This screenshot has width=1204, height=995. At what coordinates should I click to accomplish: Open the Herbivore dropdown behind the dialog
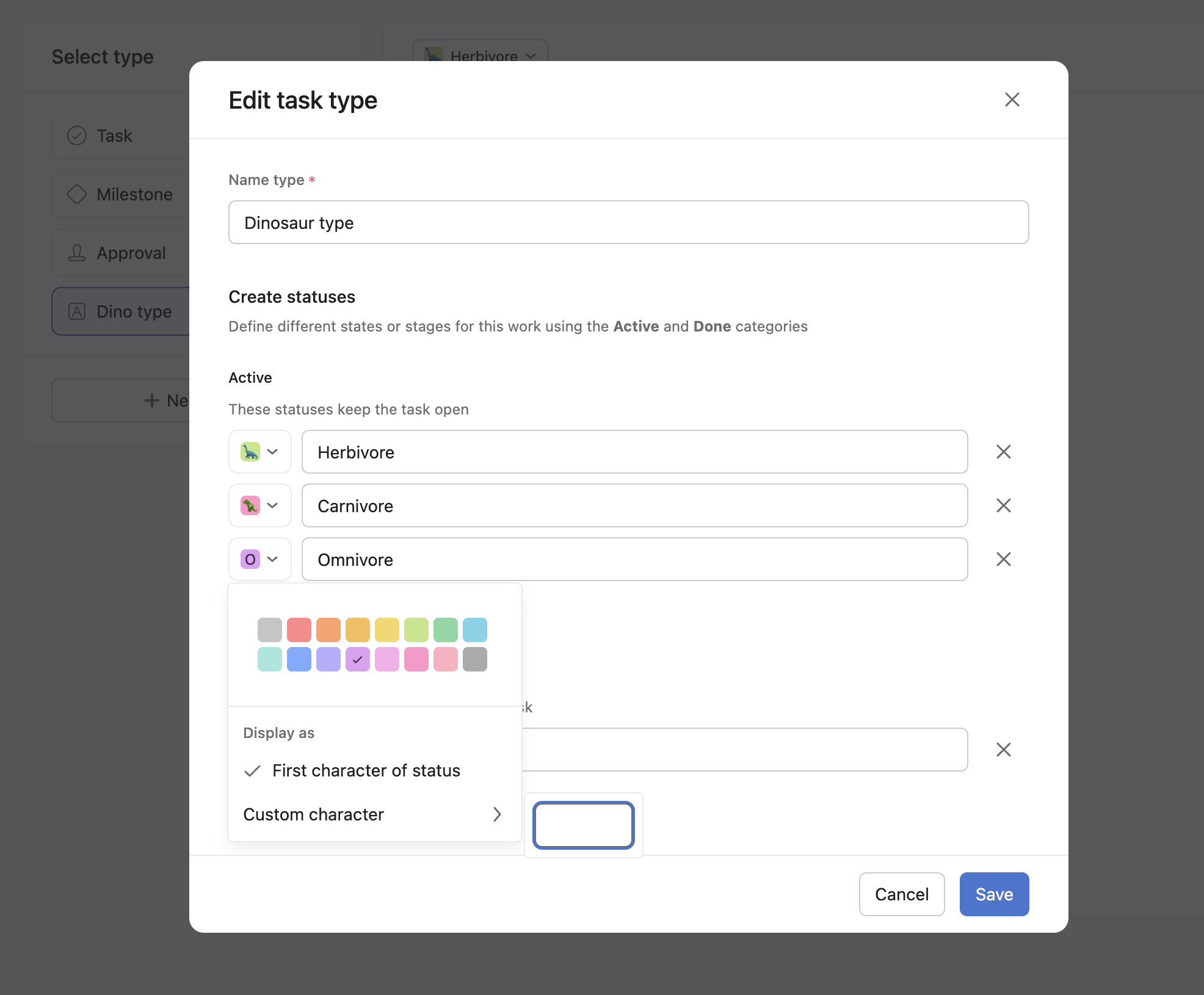pos(531,56)
